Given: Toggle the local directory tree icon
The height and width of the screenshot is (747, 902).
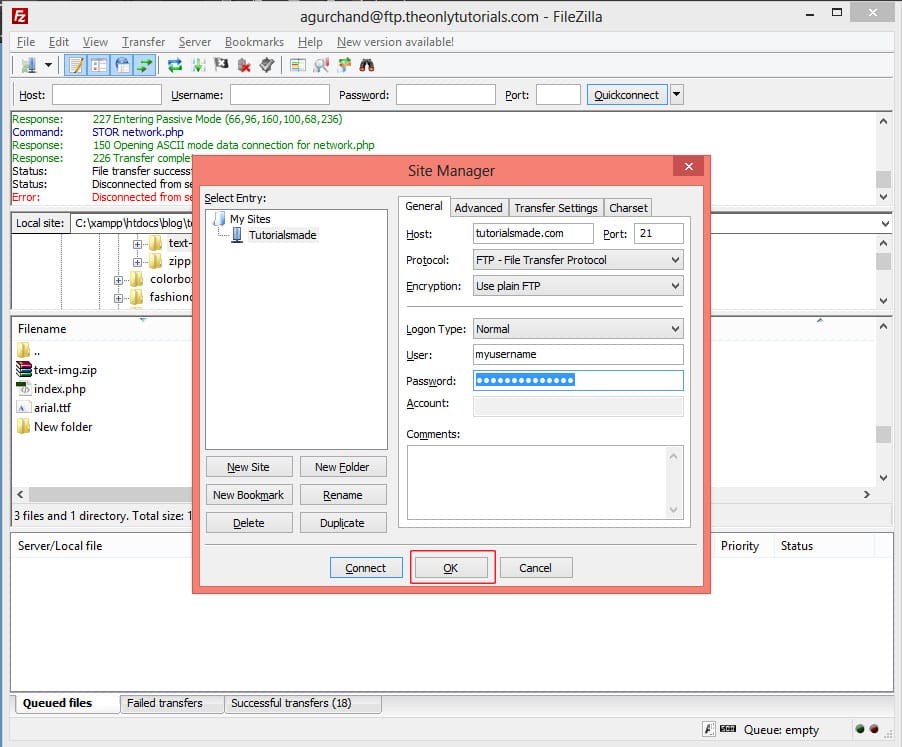Looking at the screenshot, I should tap(99, 65).
